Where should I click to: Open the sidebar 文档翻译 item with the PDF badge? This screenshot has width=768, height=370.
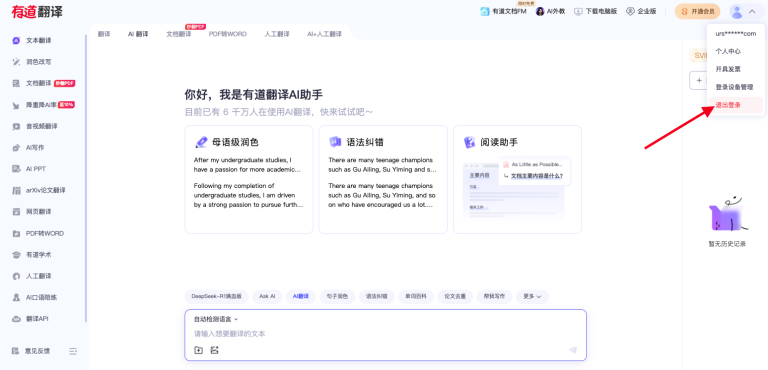pos(44,83)
